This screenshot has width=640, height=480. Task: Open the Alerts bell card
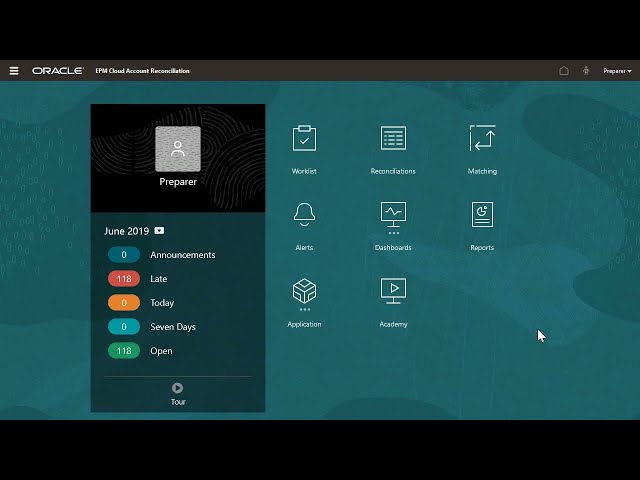point(304,226)
